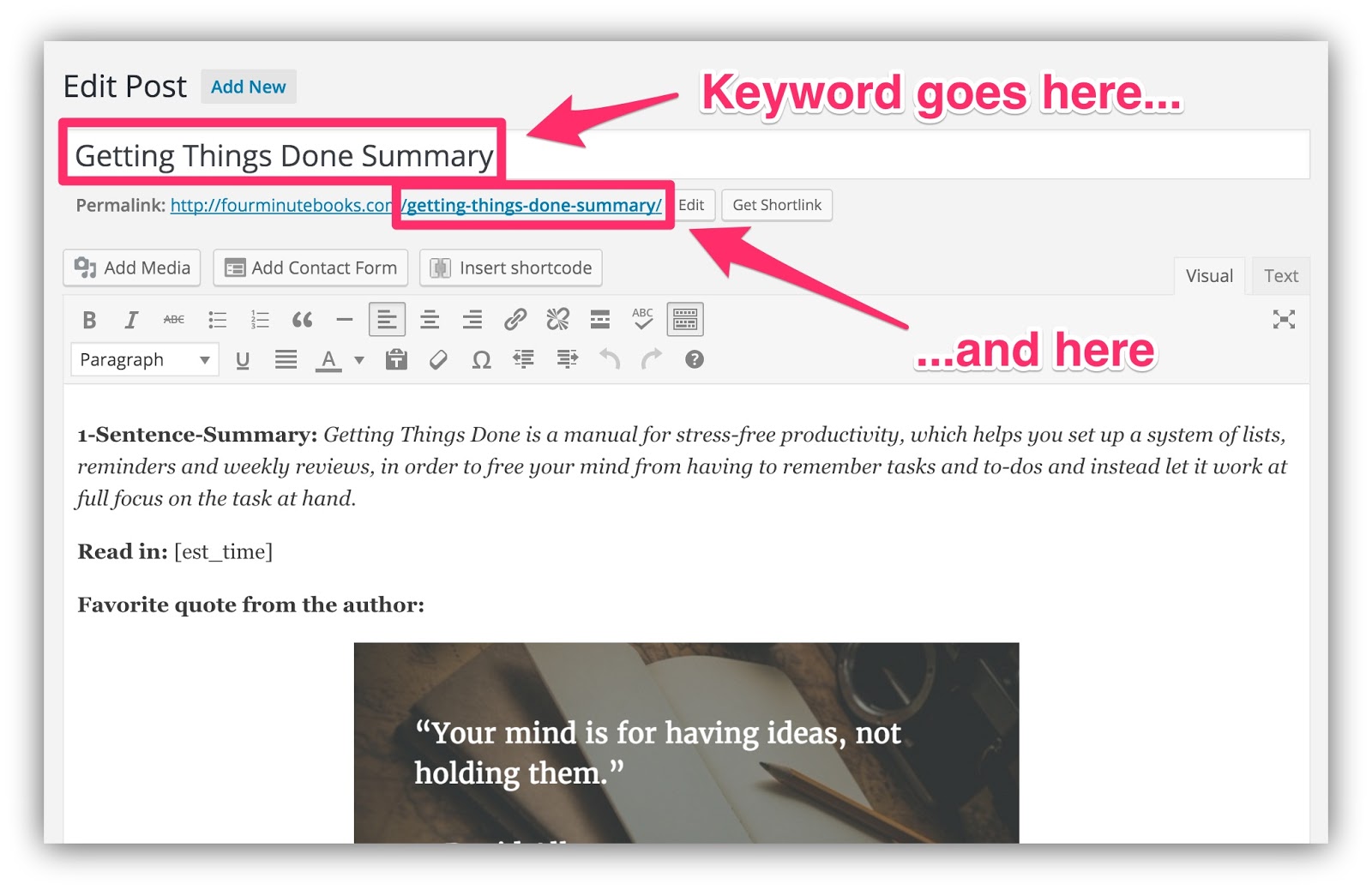This screenshot has height=890, width=1372.
Task: Insert or edit a link
Action: (x=514, y=320)
